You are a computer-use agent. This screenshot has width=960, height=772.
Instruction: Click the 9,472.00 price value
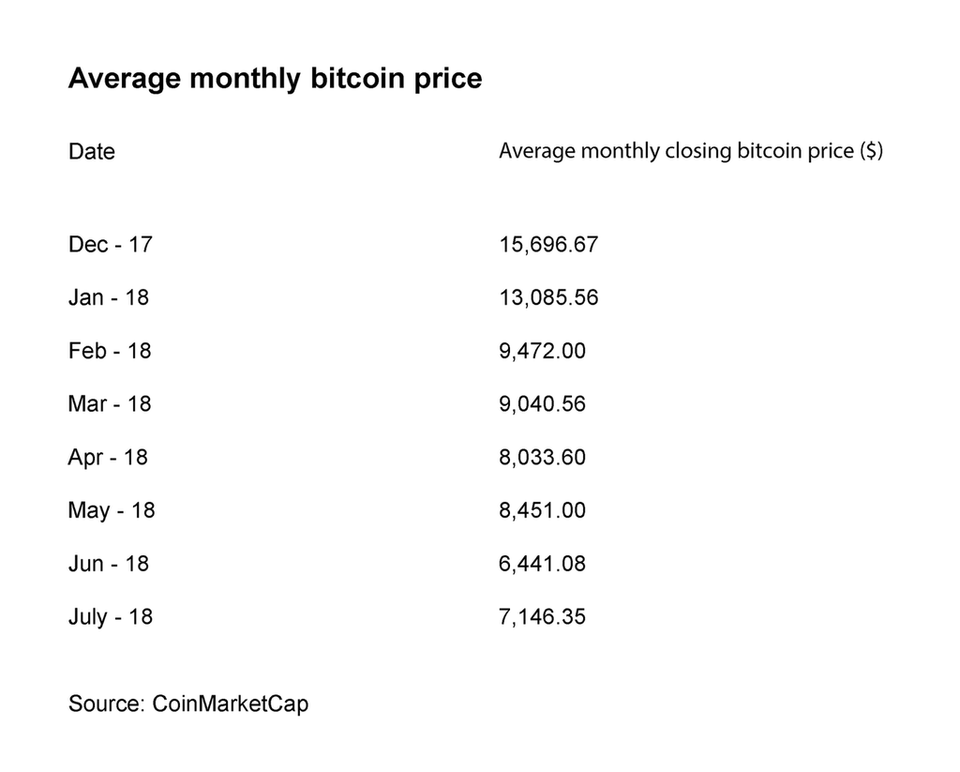click(542, 351)
